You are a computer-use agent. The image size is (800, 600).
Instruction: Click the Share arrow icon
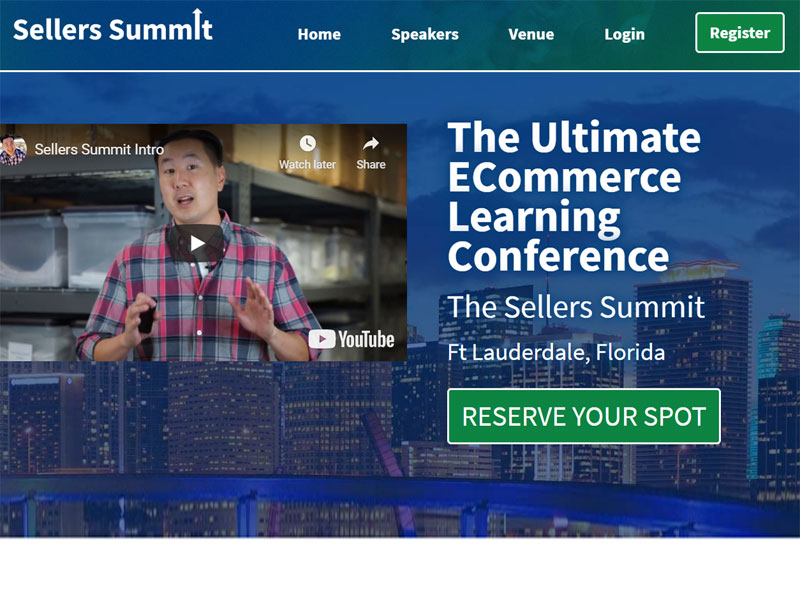371,143
